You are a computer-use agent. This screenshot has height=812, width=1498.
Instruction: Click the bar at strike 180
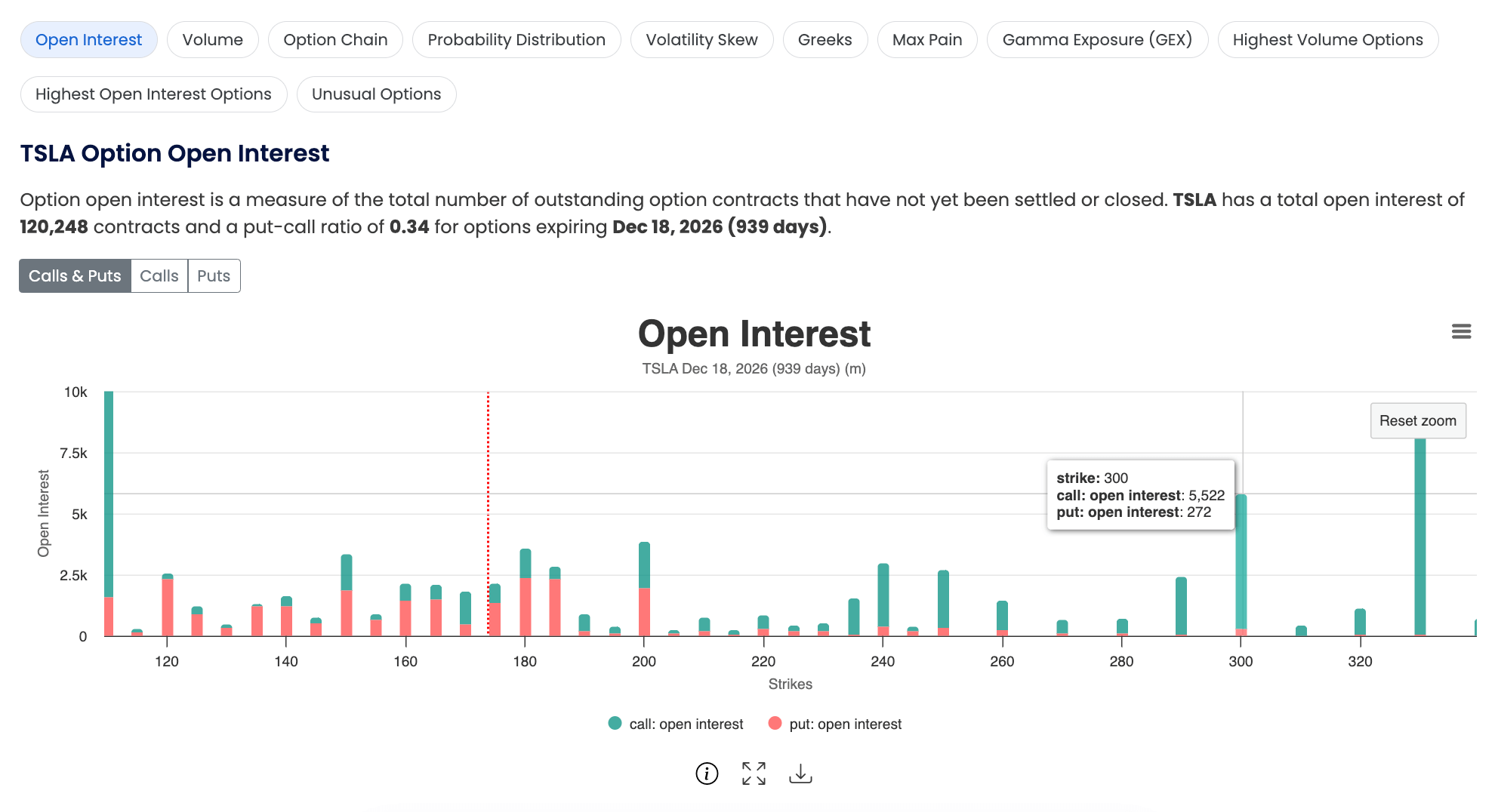coord(525,592)
